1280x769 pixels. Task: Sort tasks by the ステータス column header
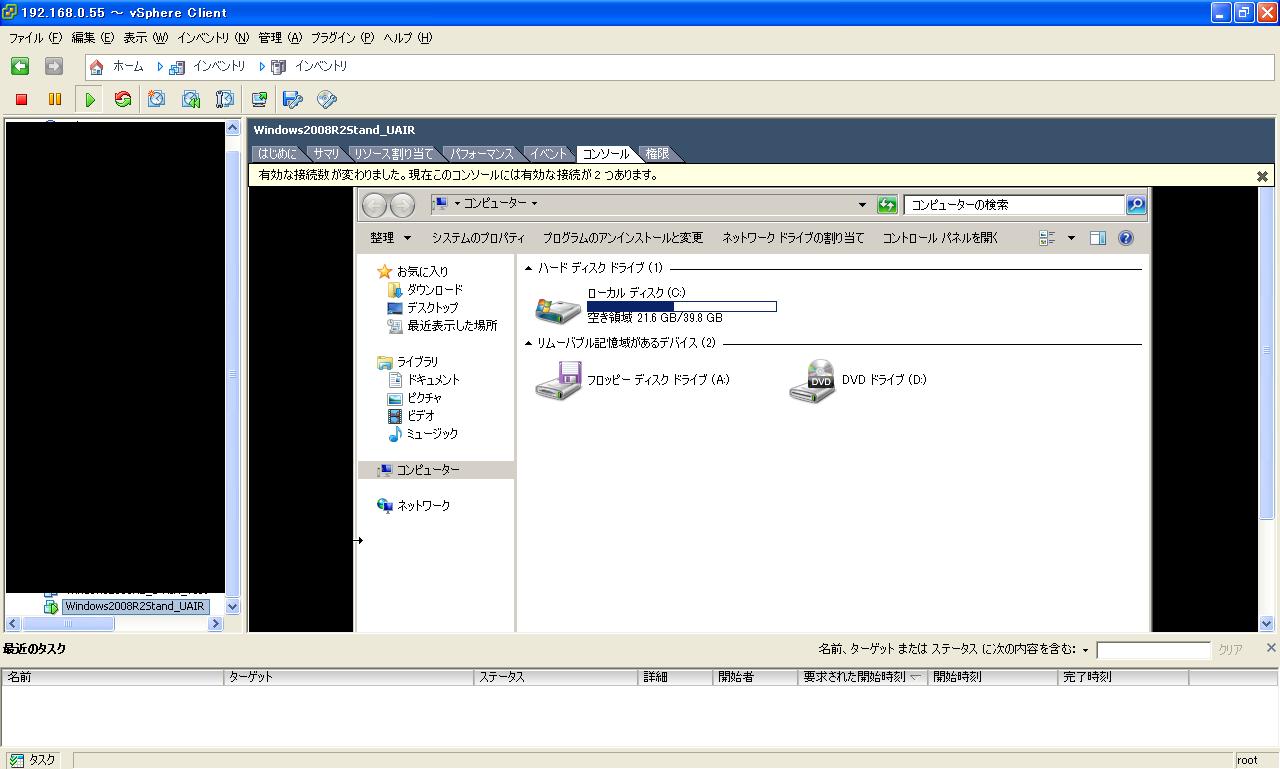pyautogui.click(x=556, y=677)
